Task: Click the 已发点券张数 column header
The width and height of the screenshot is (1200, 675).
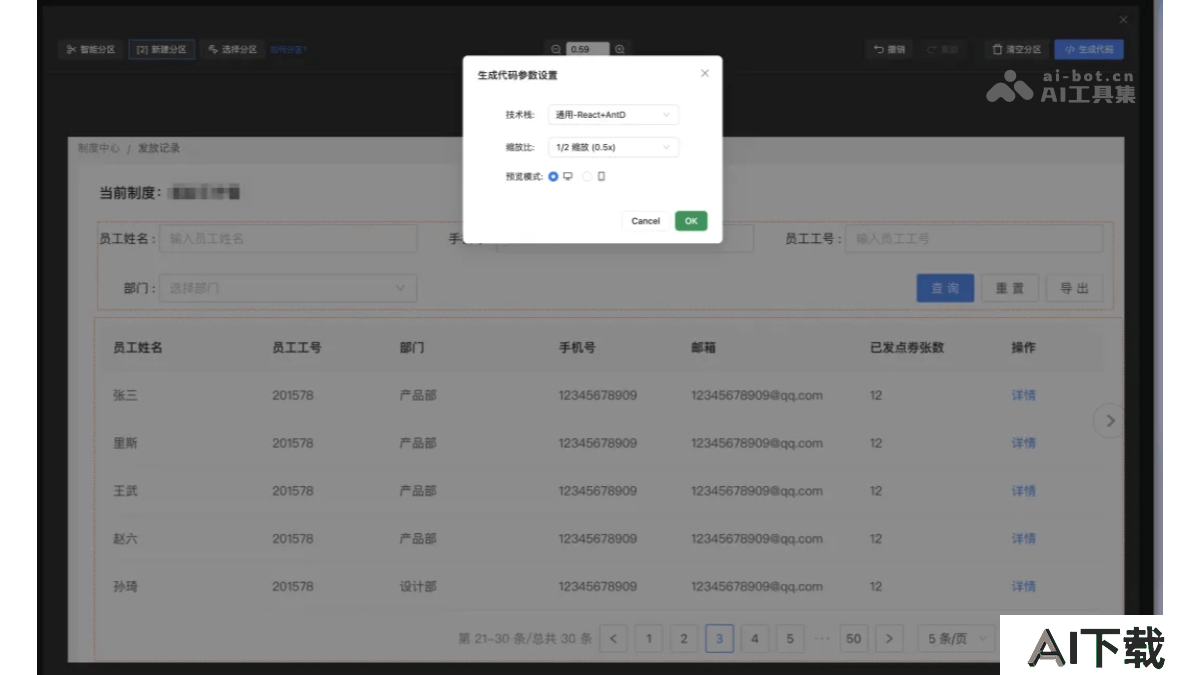Action: [x=907, y=348]
